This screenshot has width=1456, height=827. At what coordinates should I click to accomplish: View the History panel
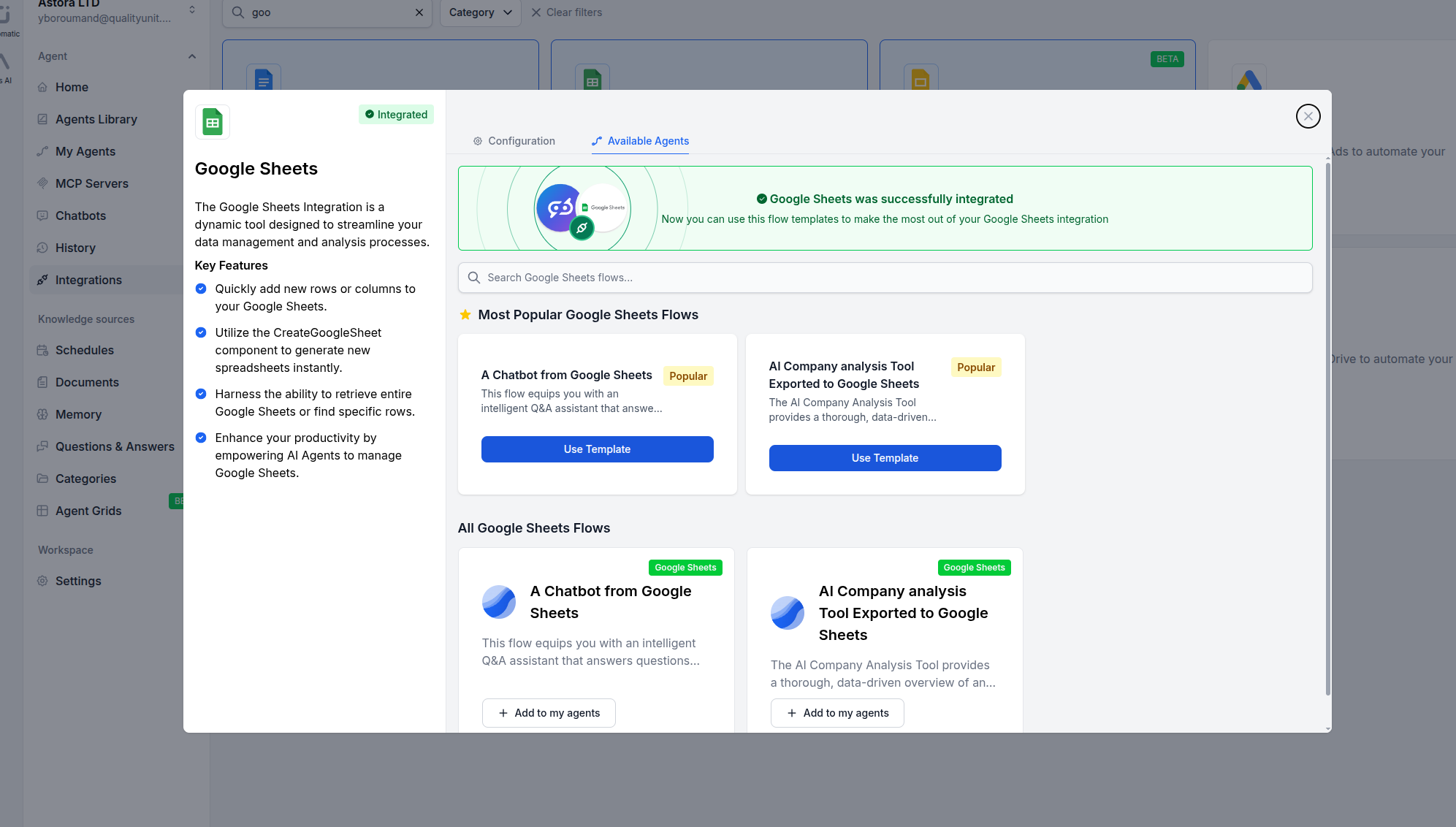(77, 248)
